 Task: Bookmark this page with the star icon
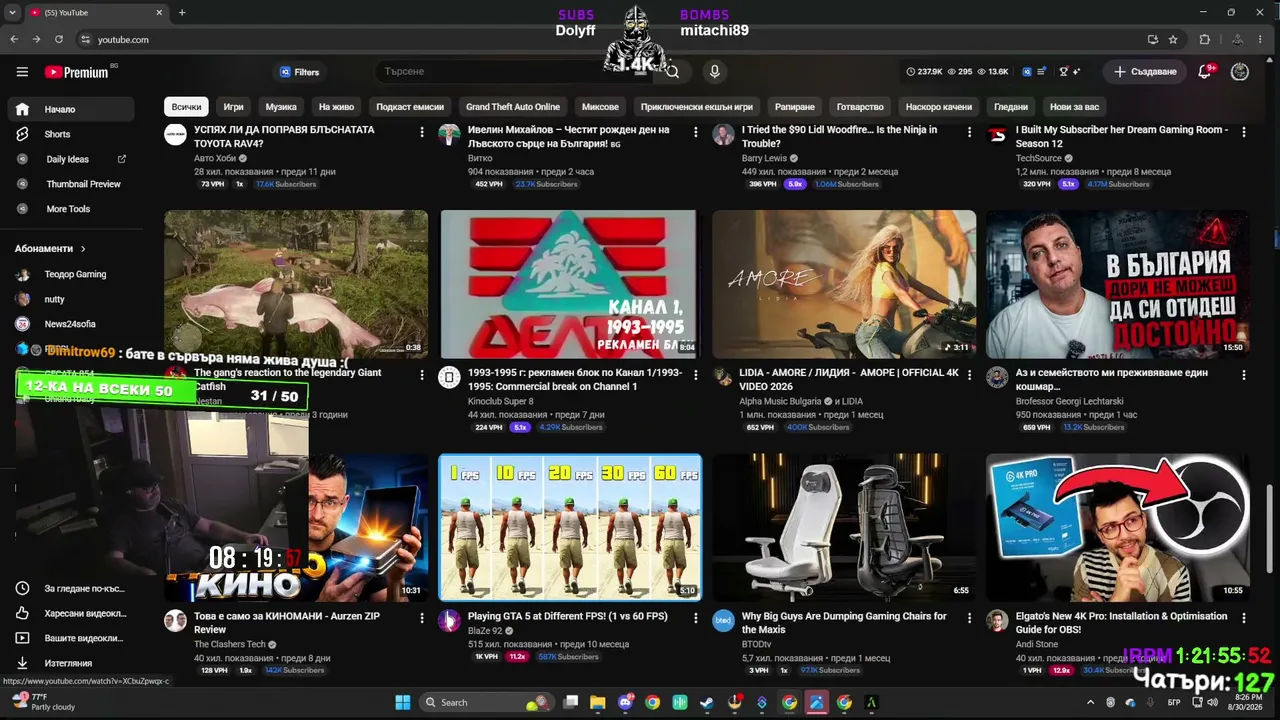tap(1173, 39)
